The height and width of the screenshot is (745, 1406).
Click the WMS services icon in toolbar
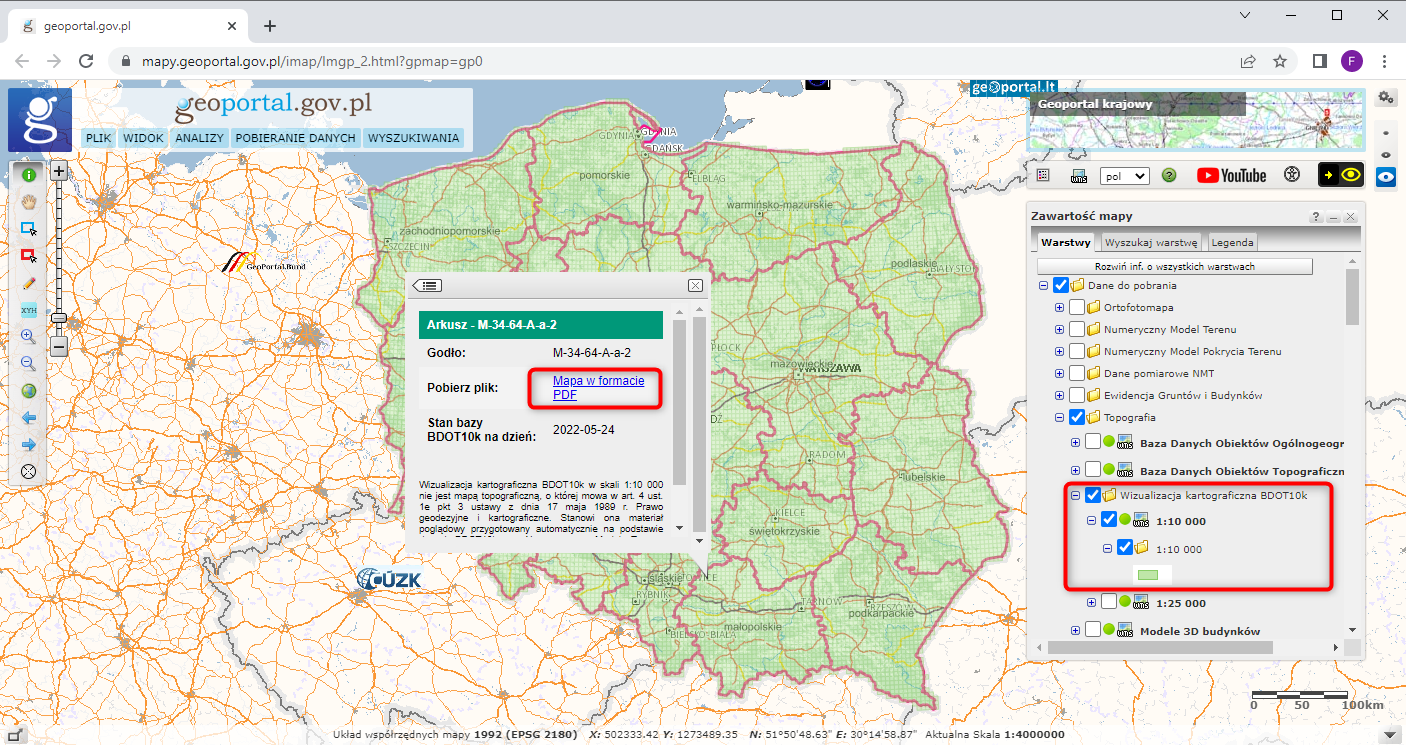tap(1079, 175)
